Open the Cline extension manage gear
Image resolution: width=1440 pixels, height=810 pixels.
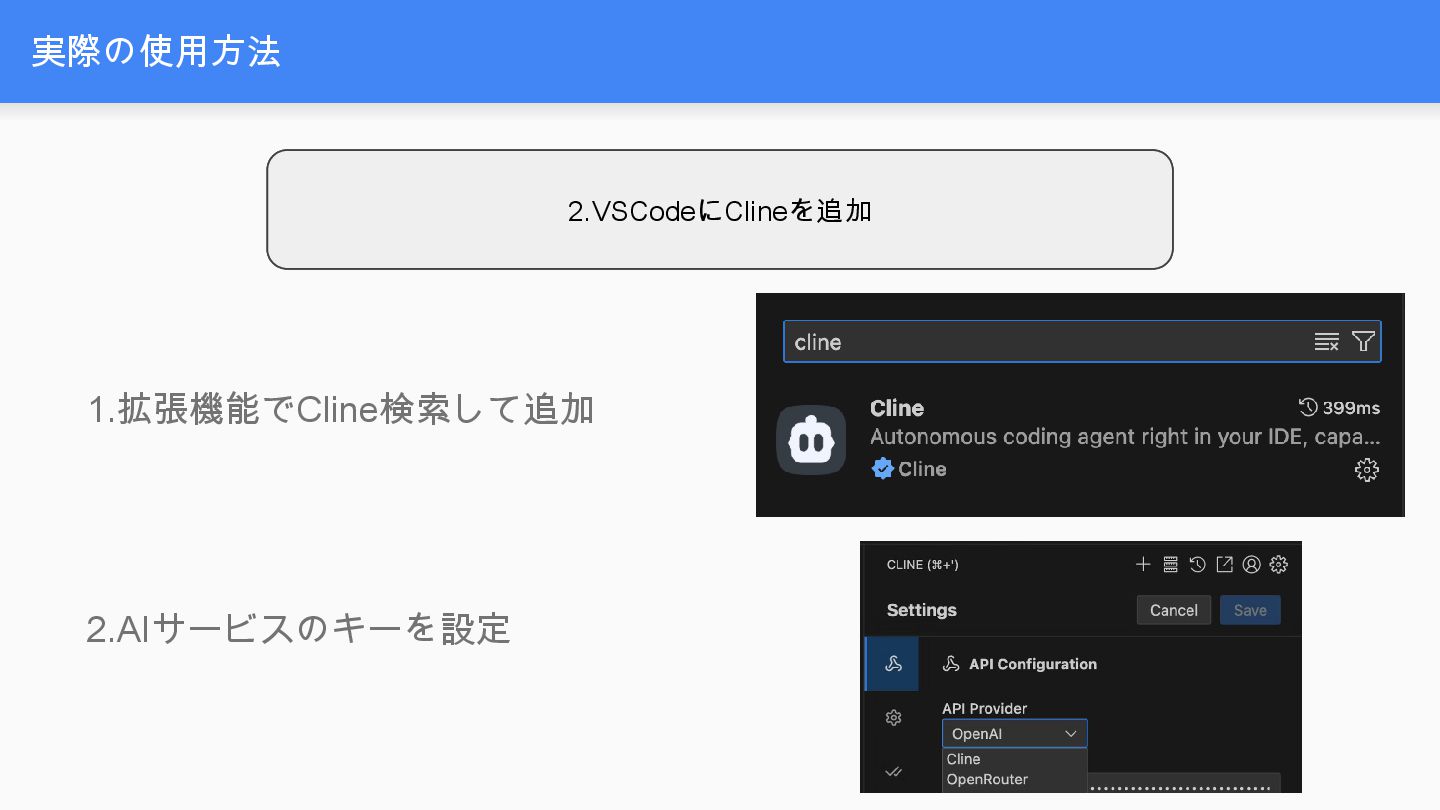click(1366, 469)
